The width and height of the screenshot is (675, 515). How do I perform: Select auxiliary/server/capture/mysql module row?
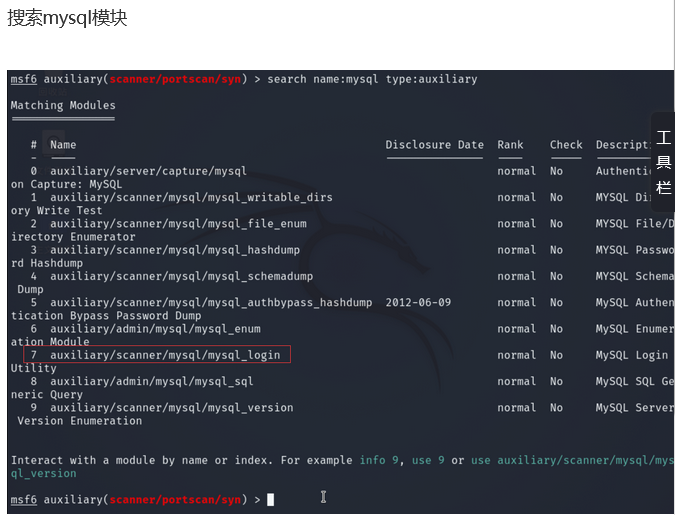pyautogui.click(x=148, y=171)
